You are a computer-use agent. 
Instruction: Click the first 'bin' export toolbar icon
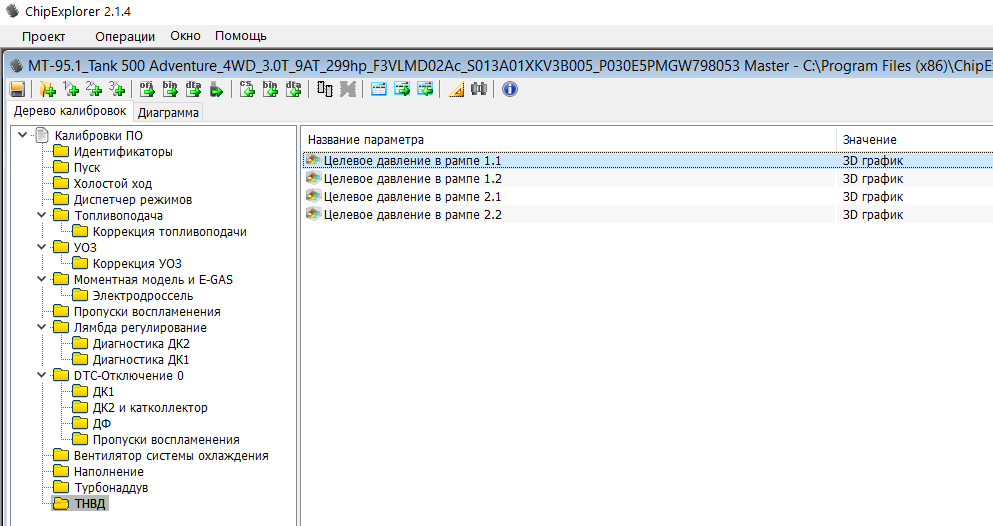click(170, 89)
